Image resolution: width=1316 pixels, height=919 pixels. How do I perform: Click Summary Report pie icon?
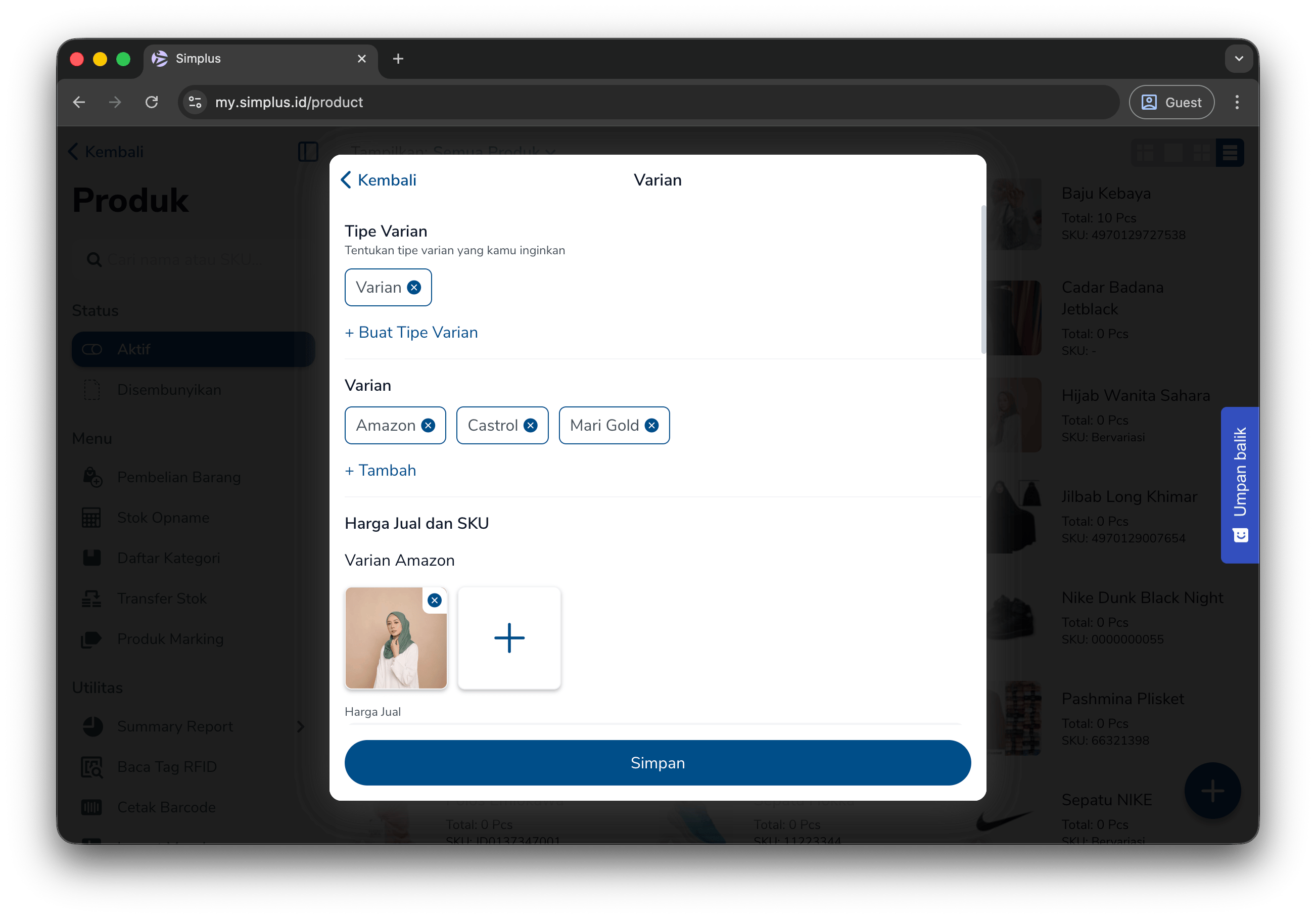92,726
